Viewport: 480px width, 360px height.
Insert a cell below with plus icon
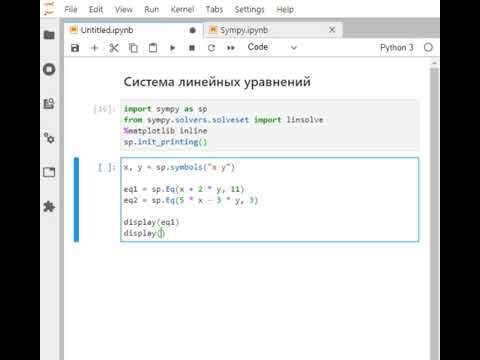94,48
